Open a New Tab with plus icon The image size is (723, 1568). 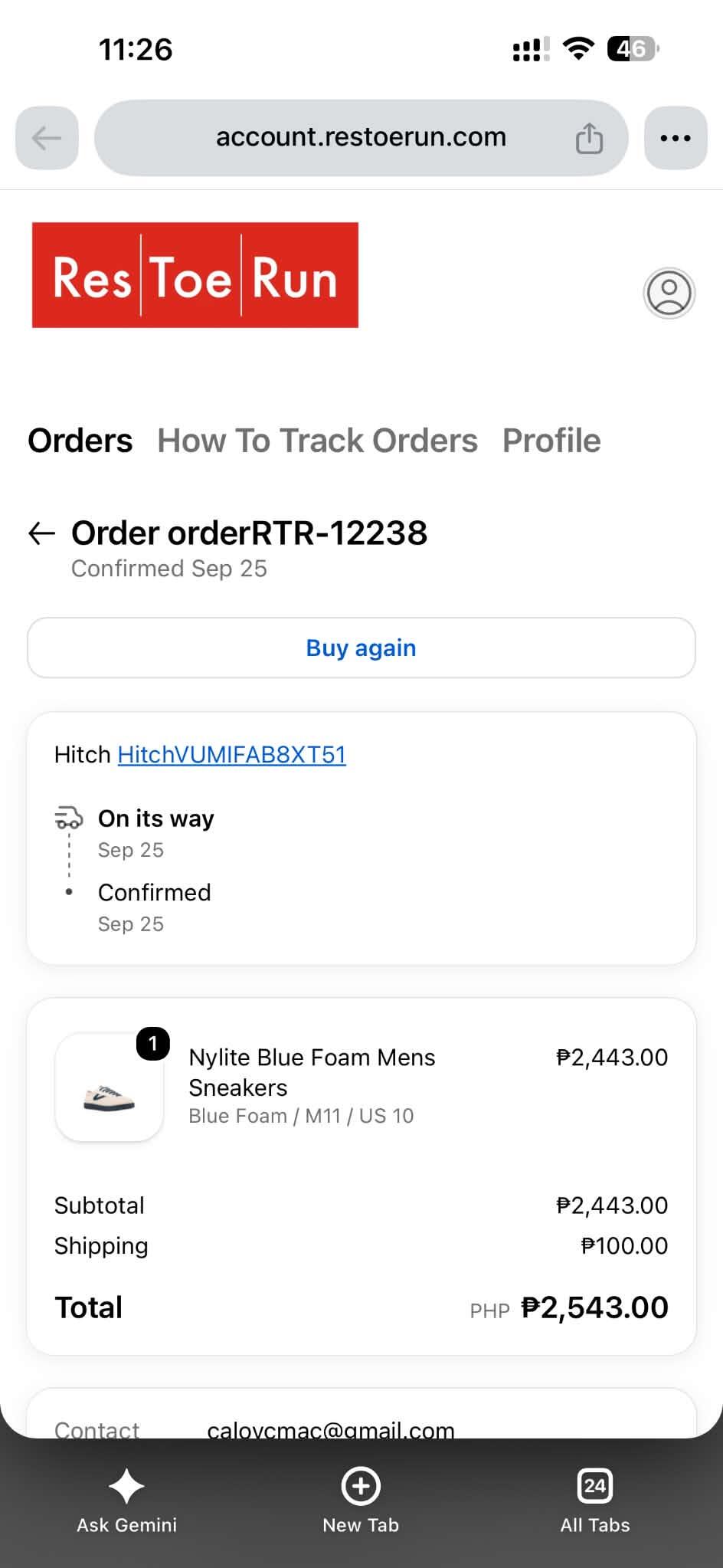tap(361, 1486)
